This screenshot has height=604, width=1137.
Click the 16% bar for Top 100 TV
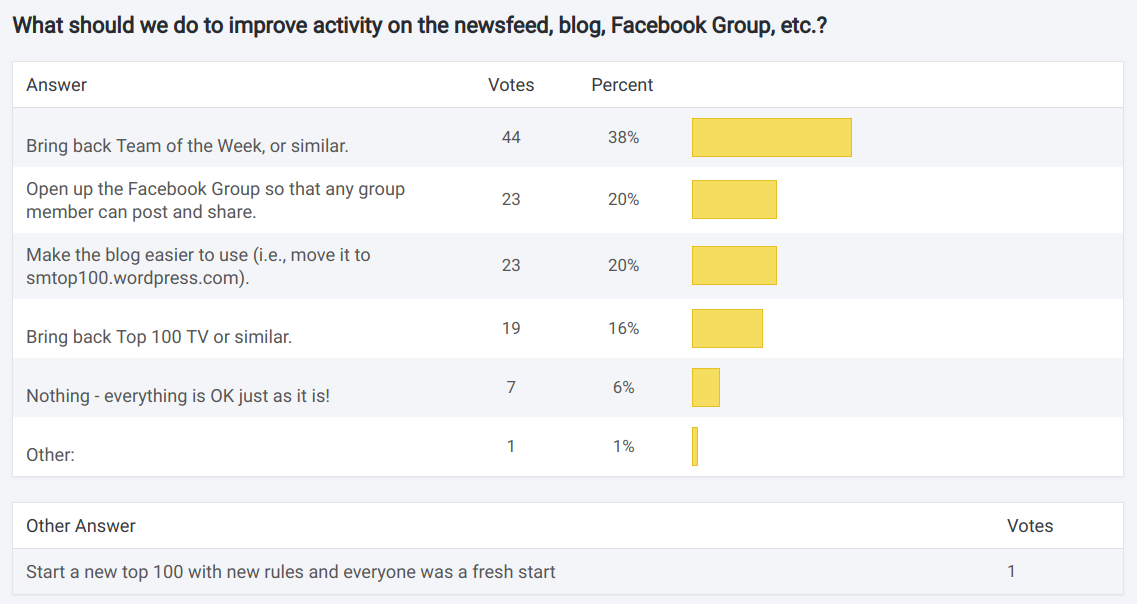click(727, 329)
